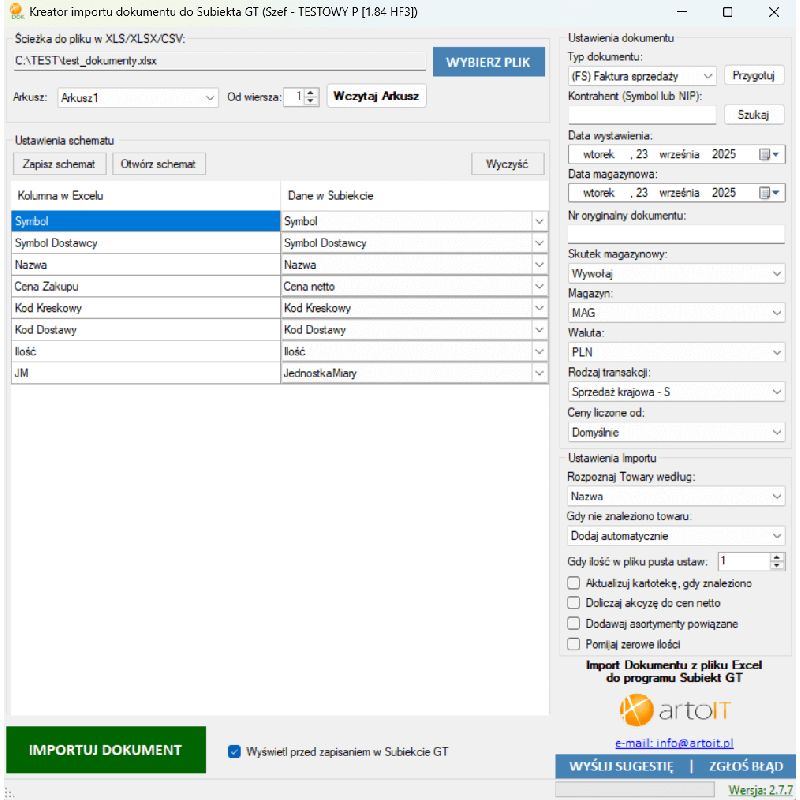The height and width of the screenshot is (800, 800).
Task: Toggle Pomijaj zerowe ilości checkbox
Action: click(x=574, y=644)
